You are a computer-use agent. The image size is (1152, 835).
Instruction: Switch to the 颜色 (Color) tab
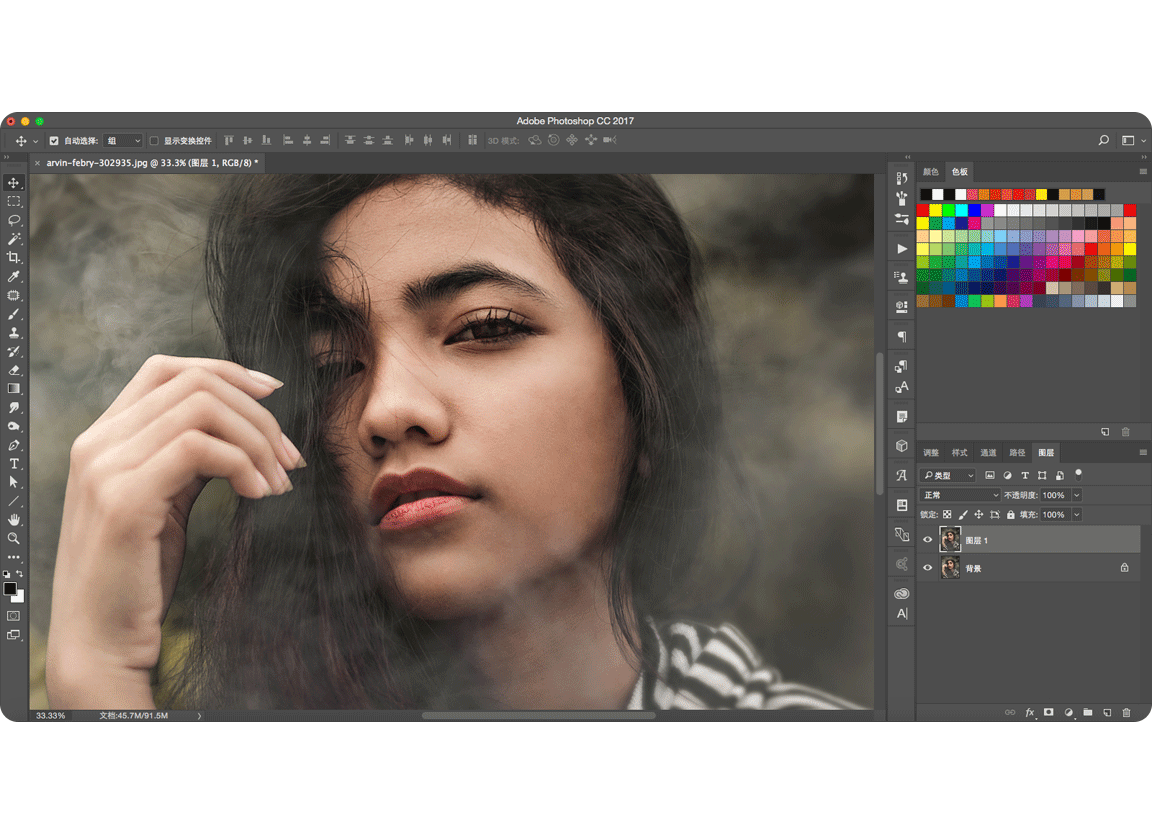[x=931, y=171]
